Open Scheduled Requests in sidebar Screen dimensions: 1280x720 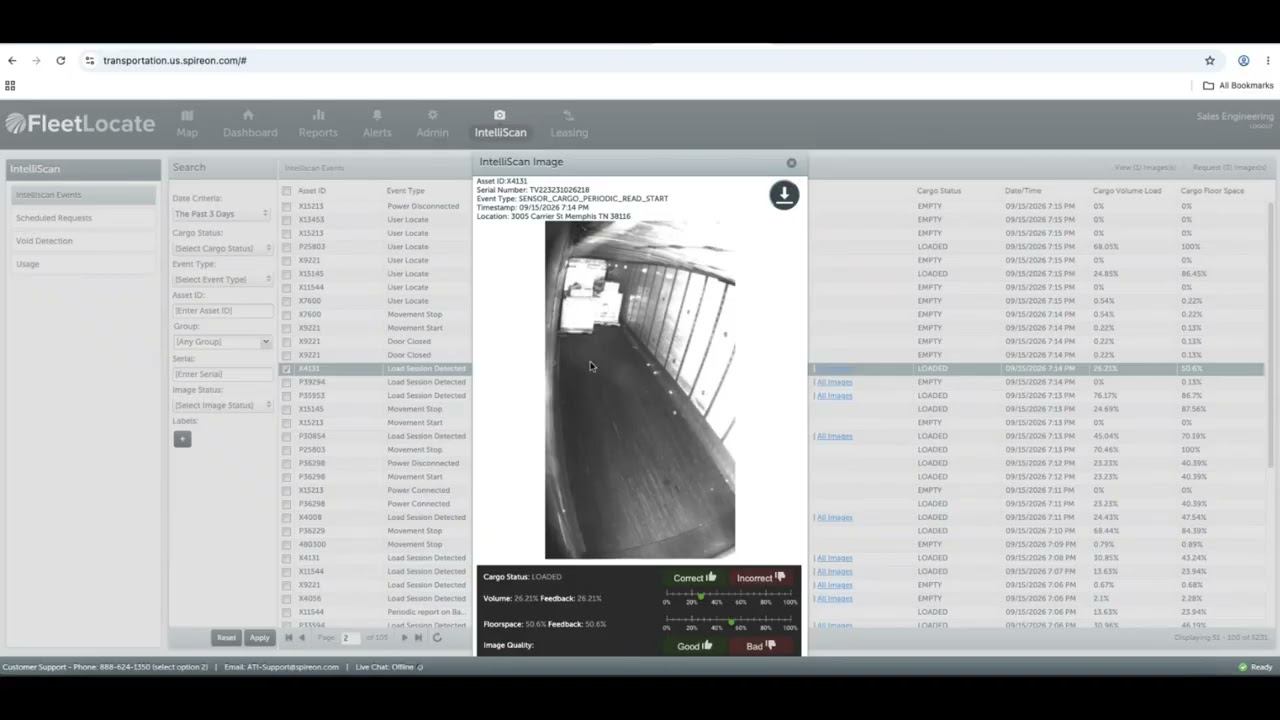point(83,218)
